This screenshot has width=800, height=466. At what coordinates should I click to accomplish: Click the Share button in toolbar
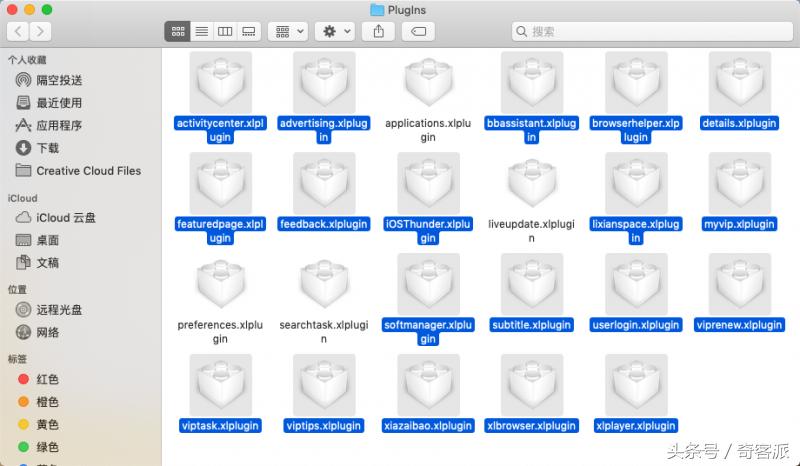point(379,31)
